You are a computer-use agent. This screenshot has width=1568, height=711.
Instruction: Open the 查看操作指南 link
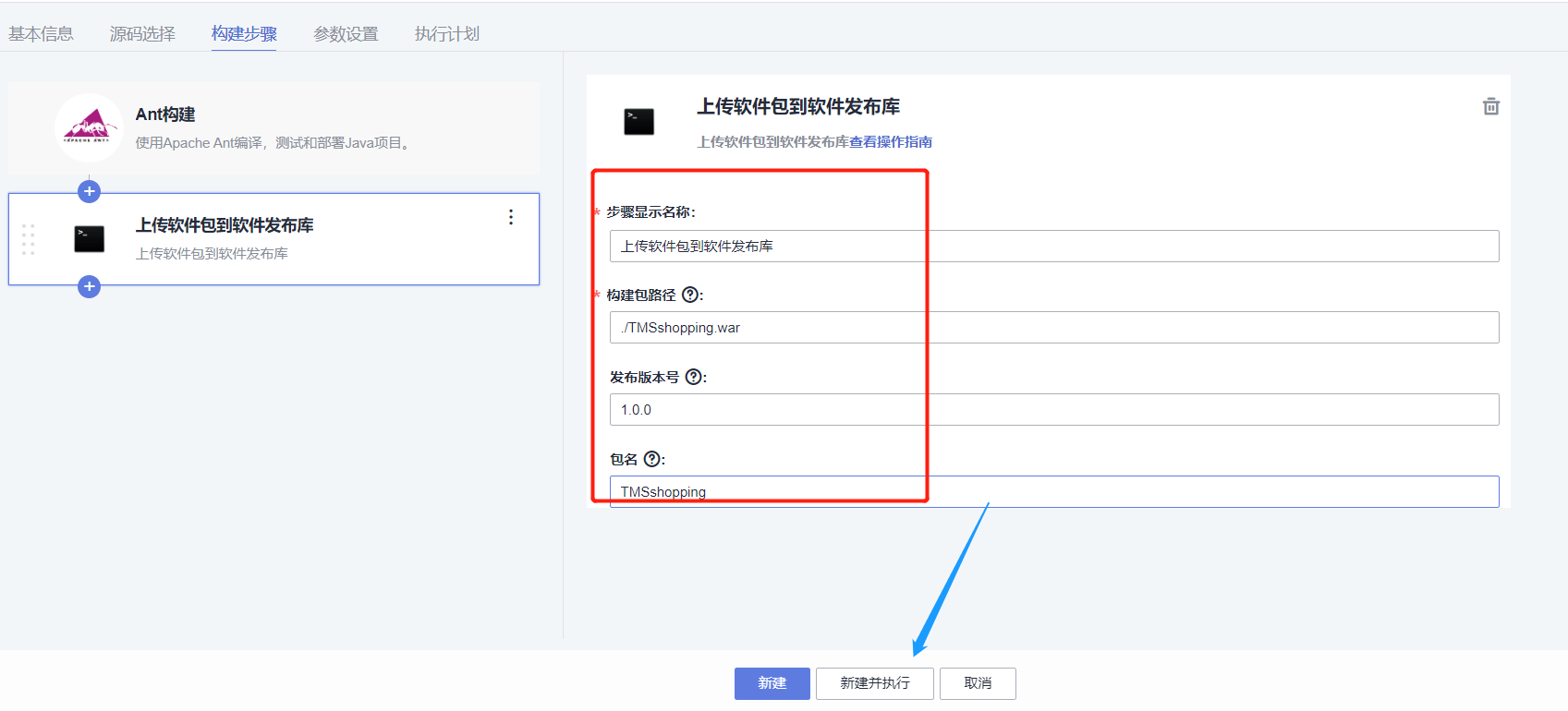(891, 141)
